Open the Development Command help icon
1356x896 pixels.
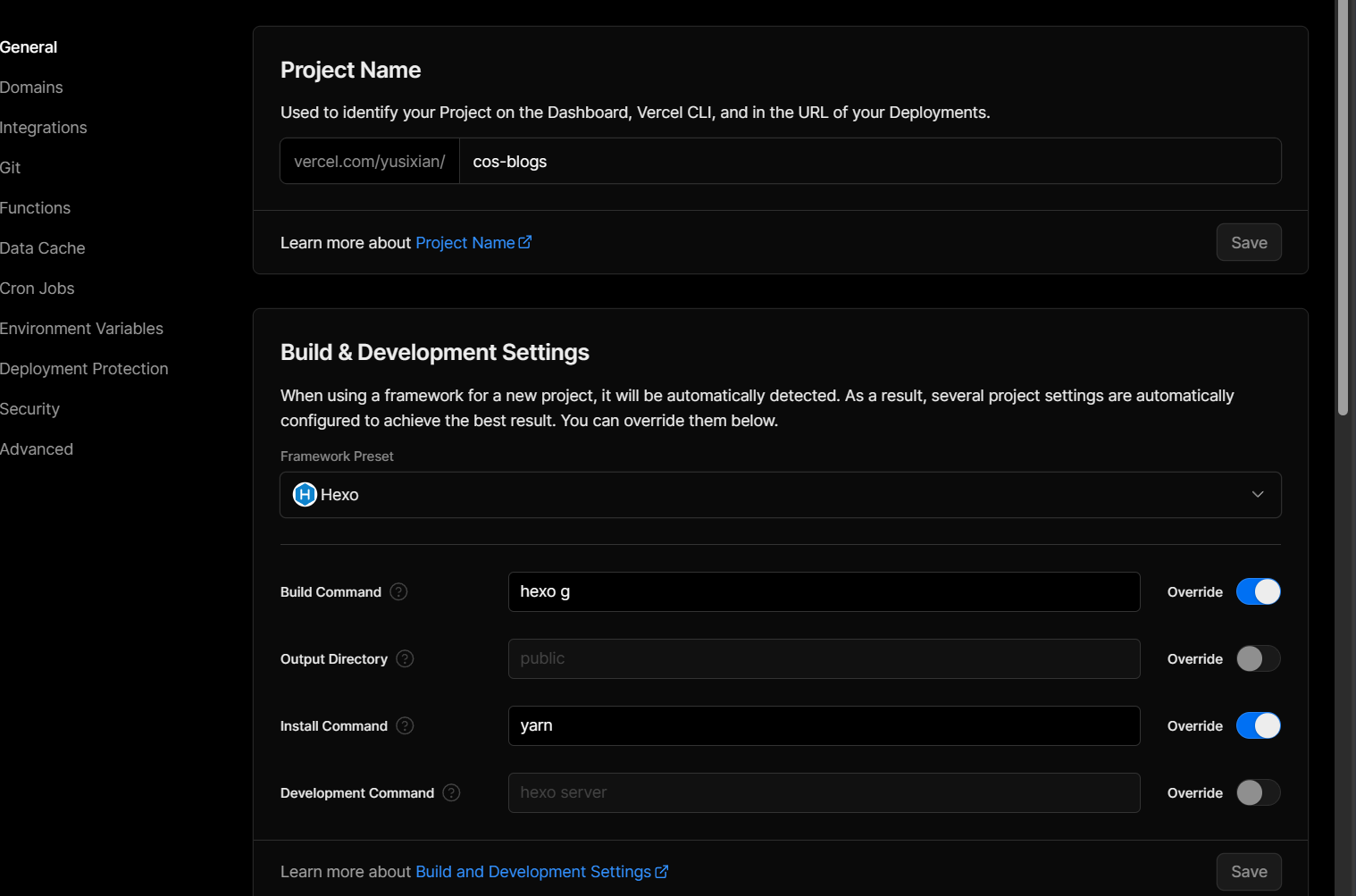451,792
